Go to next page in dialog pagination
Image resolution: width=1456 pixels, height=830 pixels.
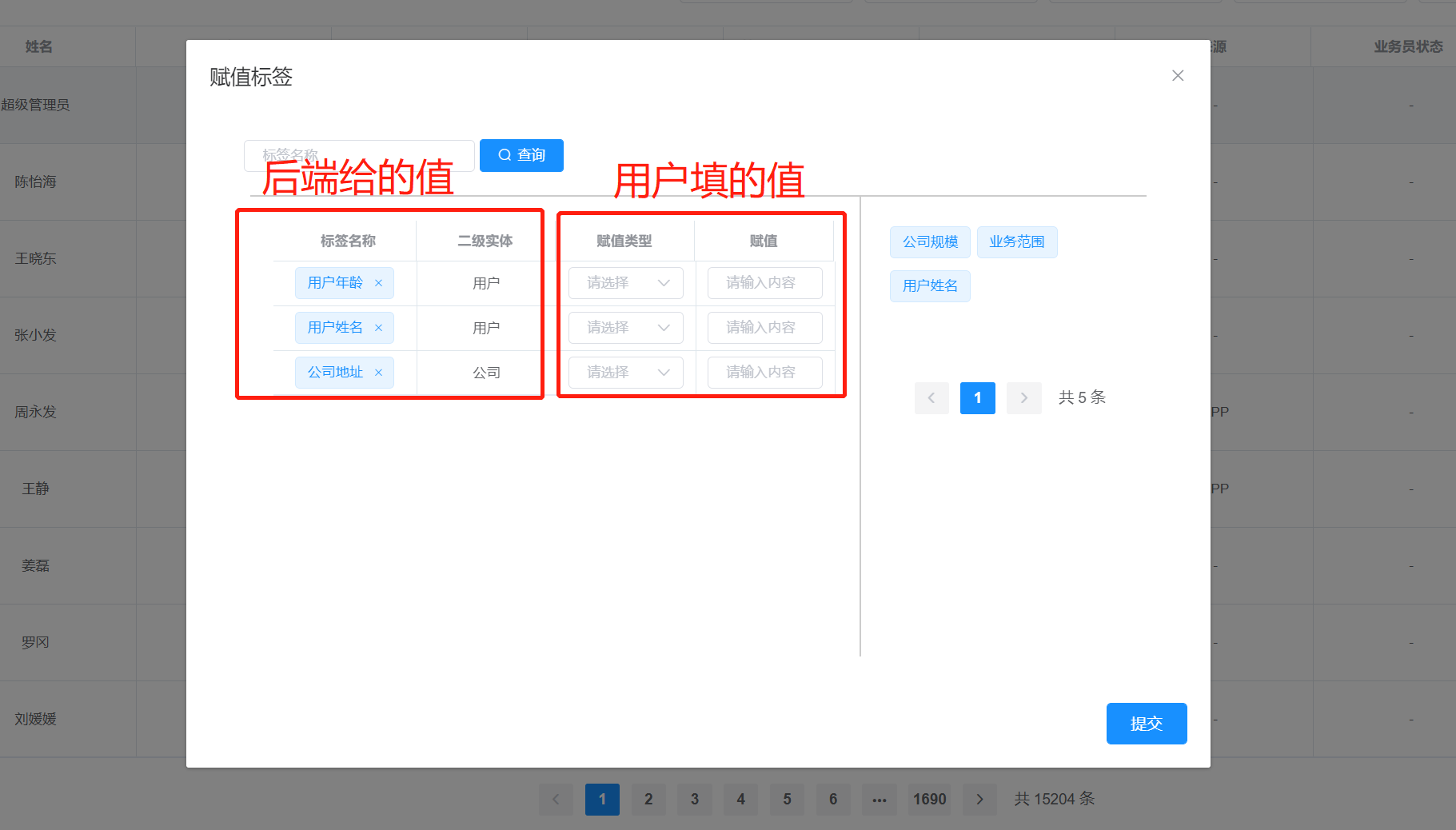(x=1024, y=398)
